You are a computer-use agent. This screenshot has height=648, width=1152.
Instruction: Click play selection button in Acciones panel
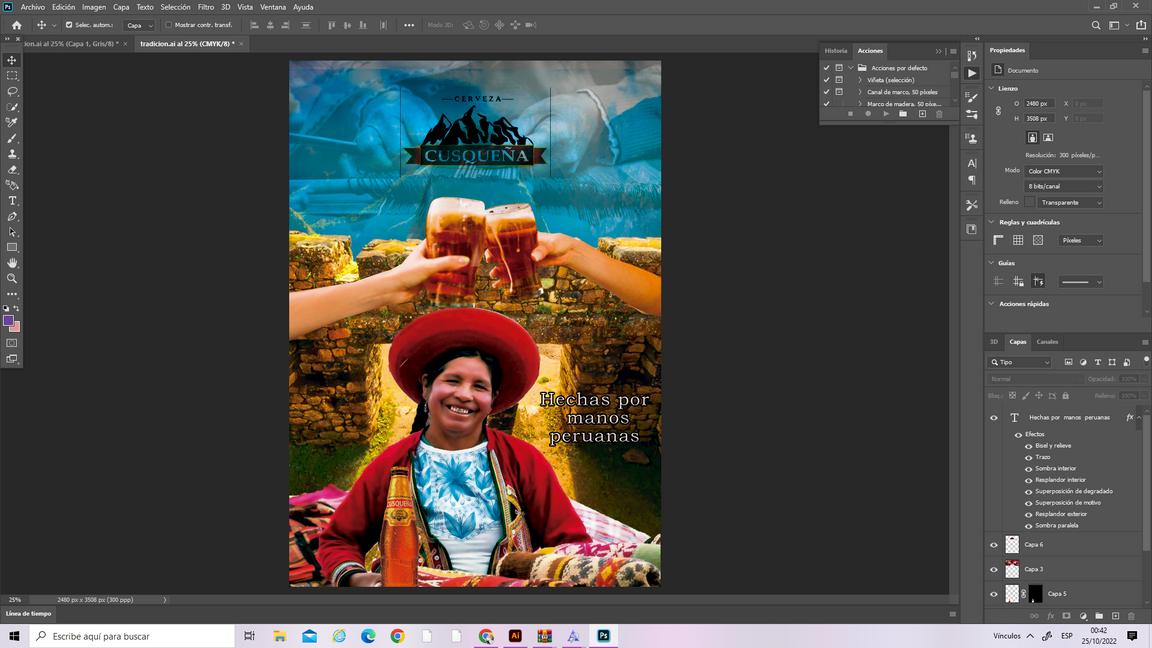coord(886,114)
